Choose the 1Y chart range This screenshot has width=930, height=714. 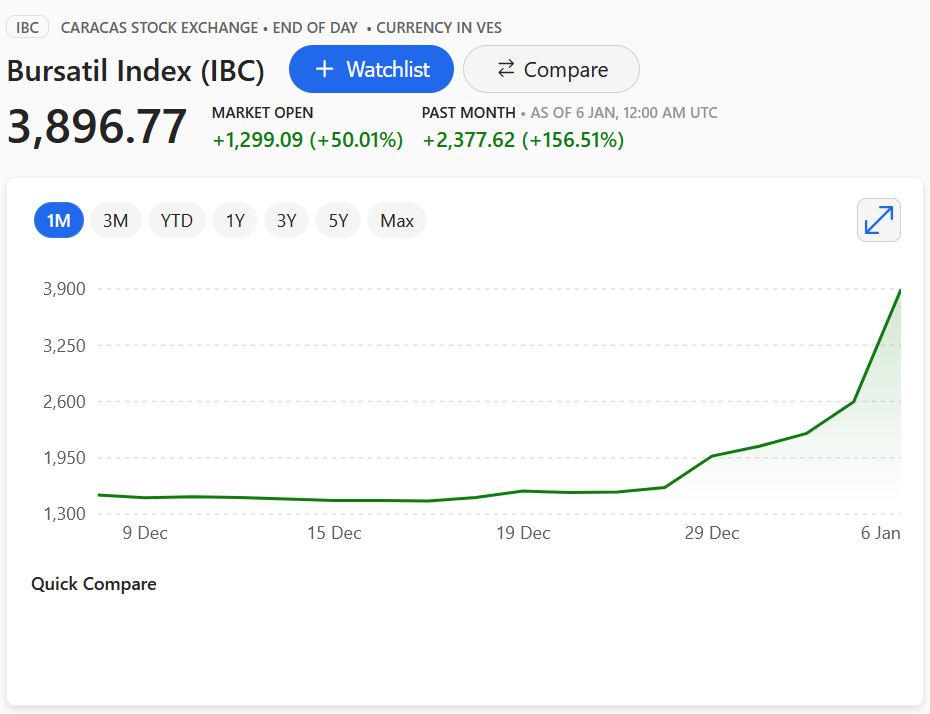pos(235,220)
